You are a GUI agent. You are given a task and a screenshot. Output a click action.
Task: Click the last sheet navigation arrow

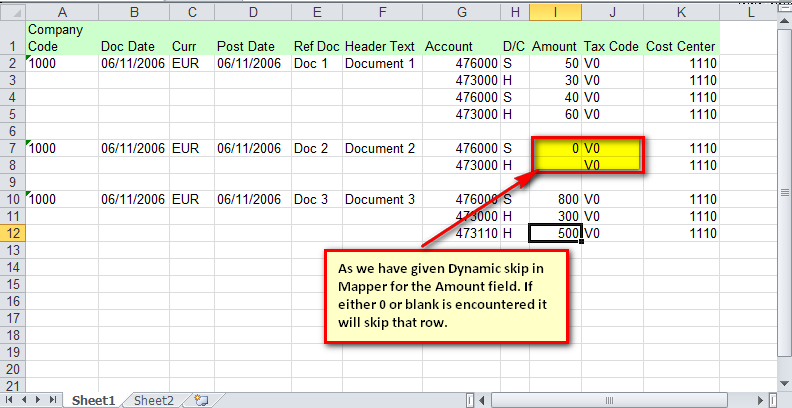pyautogui.click(x=53, y=400)
